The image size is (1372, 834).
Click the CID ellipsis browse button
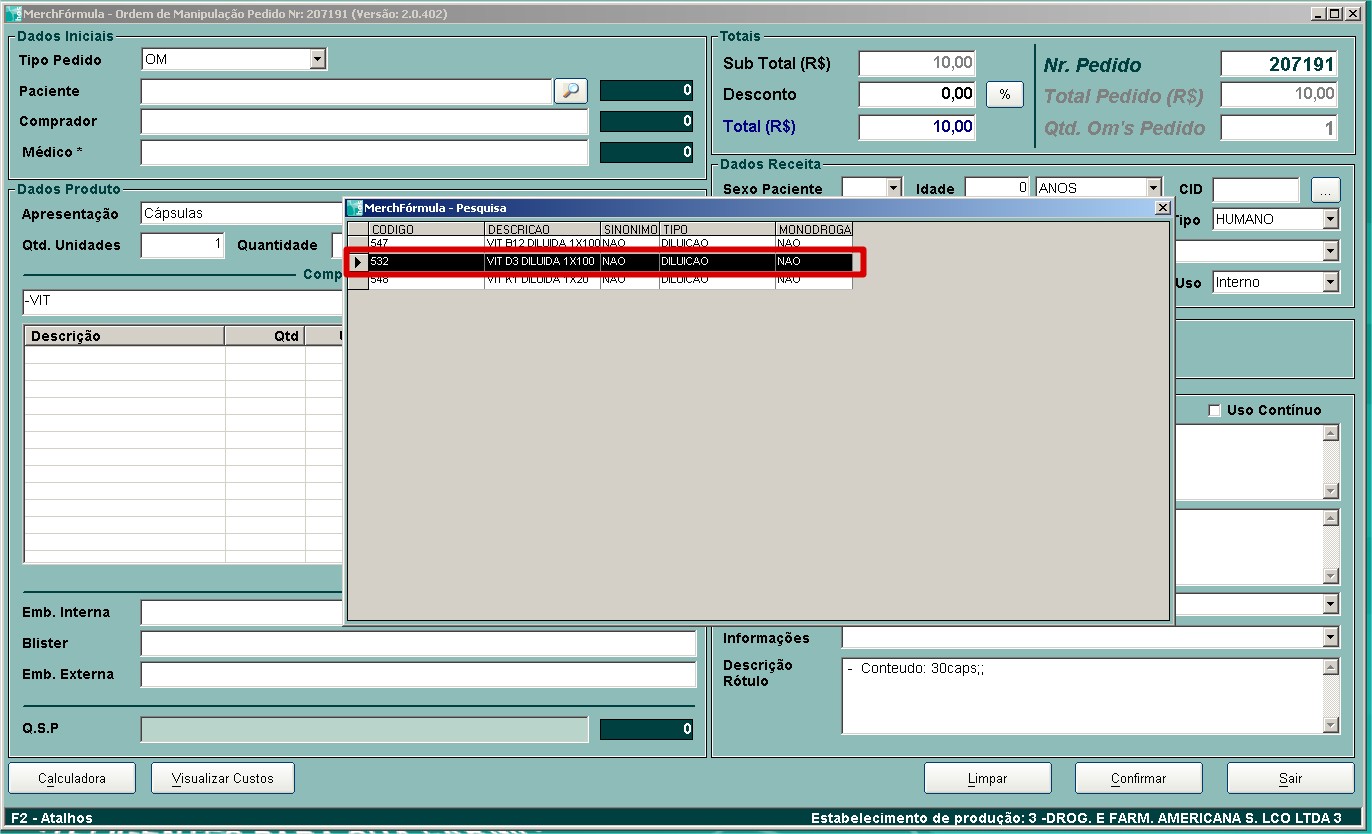pos(1325,189)
